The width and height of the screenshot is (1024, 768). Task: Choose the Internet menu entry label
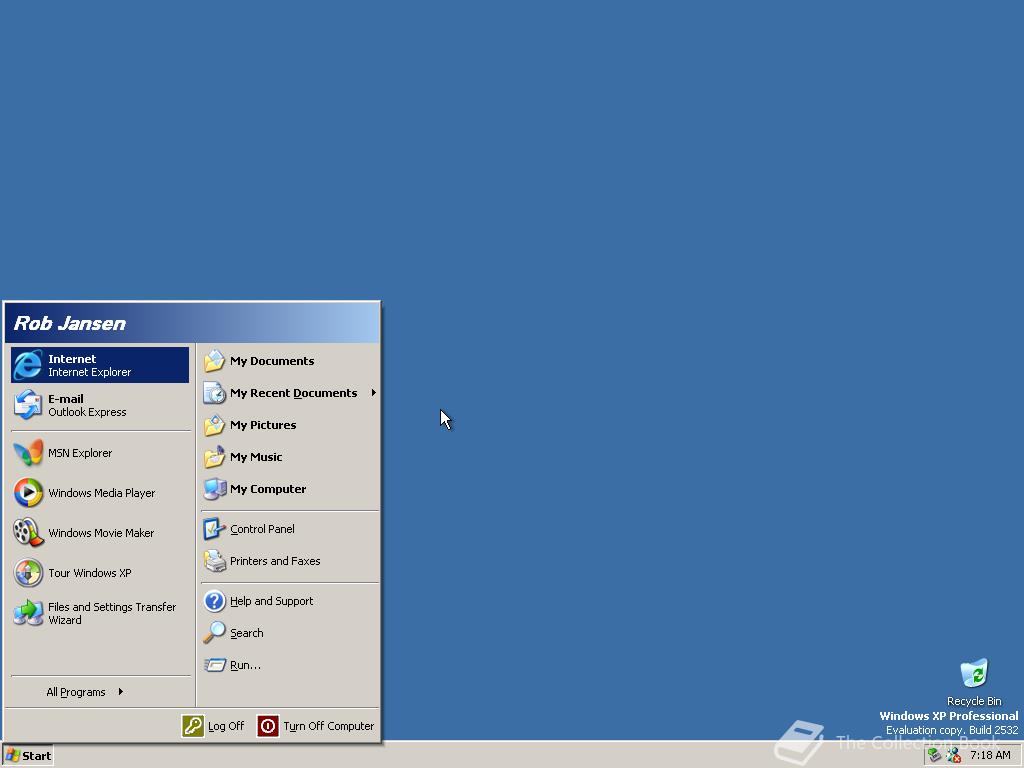point(72,359)
